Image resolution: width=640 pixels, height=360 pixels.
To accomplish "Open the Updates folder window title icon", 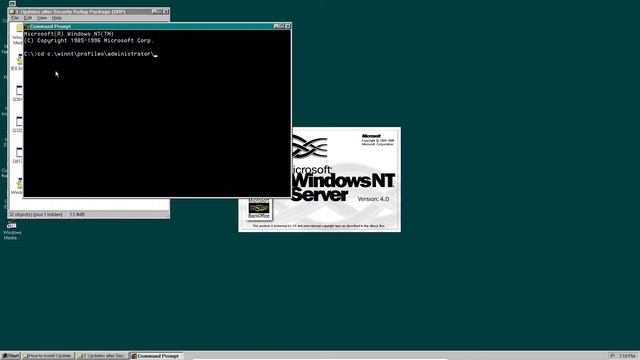I will 12,11.
